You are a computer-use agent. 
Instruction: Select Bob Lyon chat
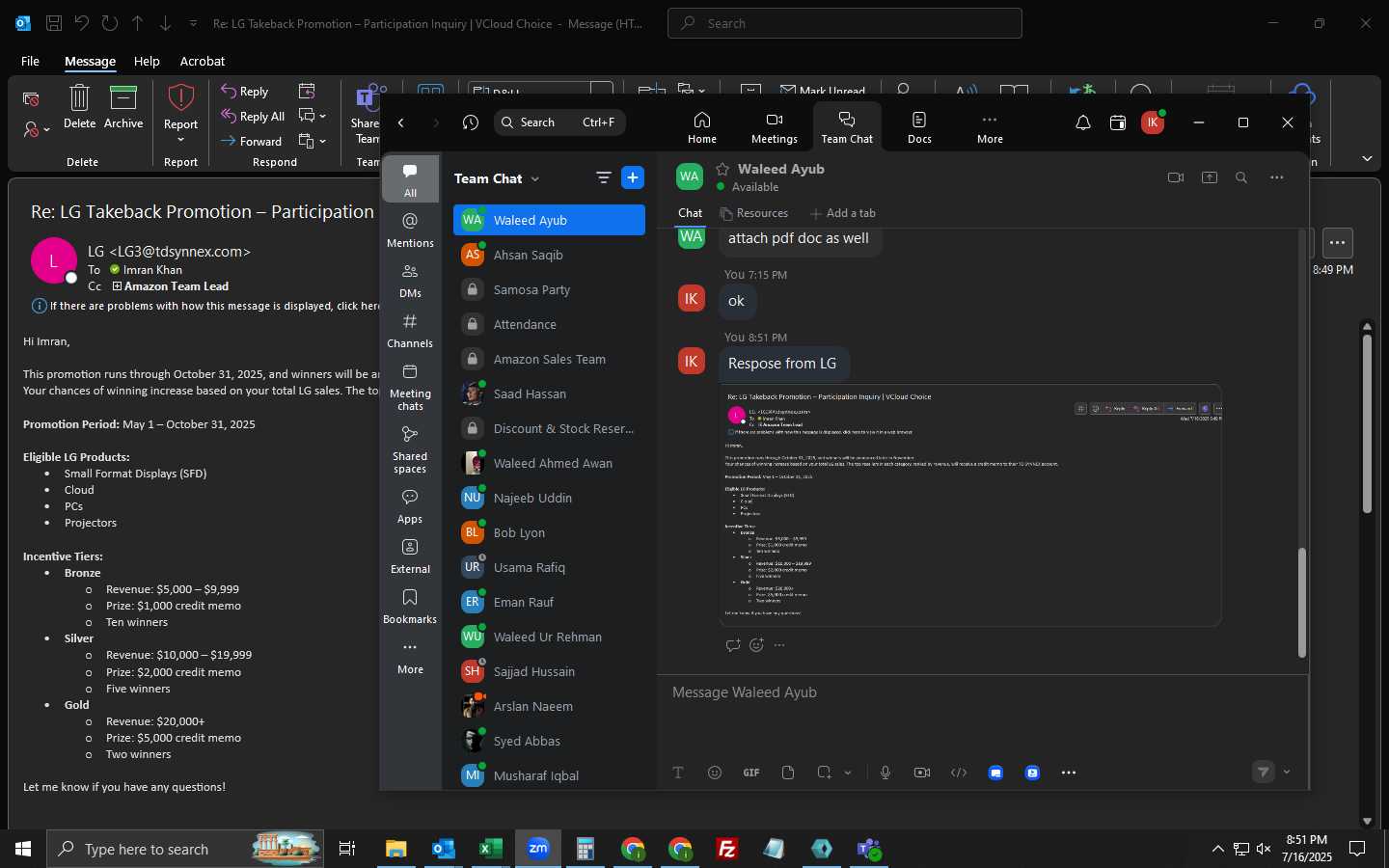click(x=549, y=532)
